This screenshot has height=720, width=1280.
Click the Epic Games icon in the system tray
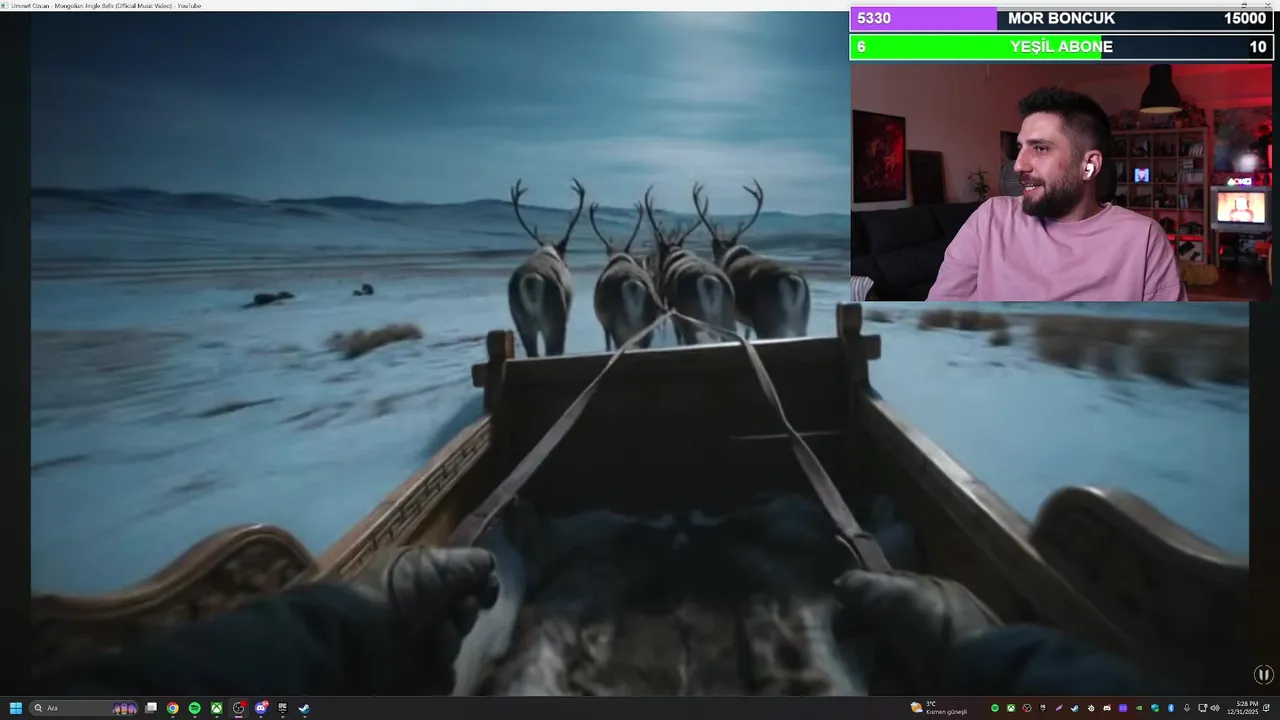click(1043, 708)
